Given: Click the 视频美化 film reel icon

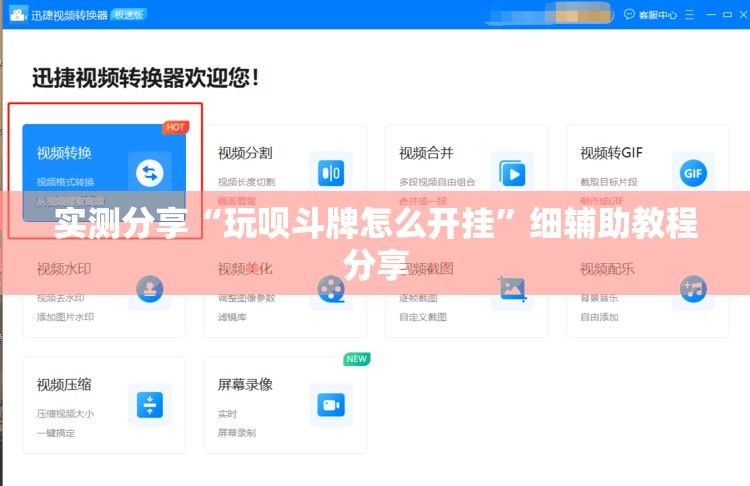Looking at the screenshot, I should point(331,289).
